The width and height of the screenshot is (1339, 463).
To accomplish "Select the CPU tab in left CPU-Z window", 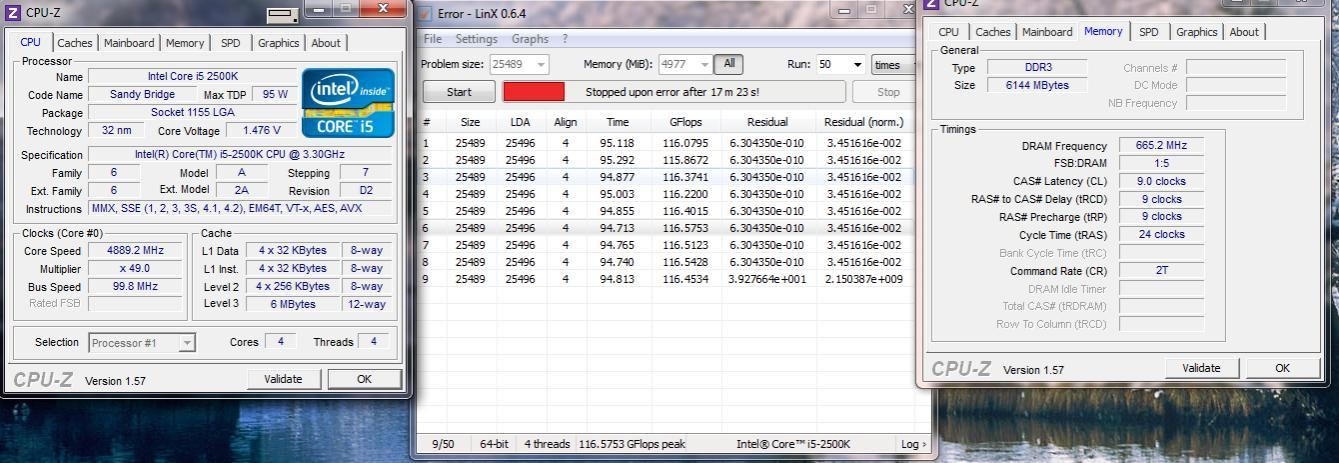I will point(31,42).
